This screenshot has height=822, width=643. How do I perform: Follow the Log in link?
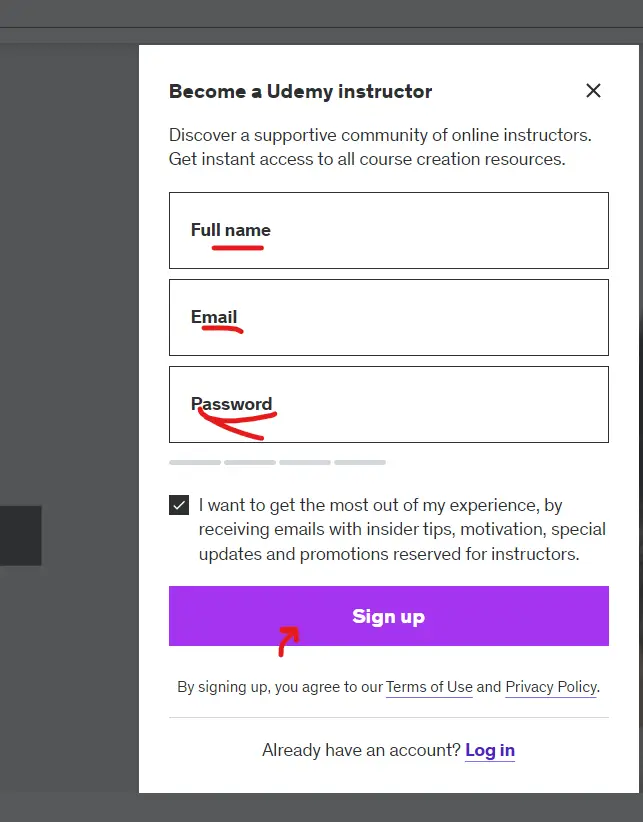tap(490, 750)
